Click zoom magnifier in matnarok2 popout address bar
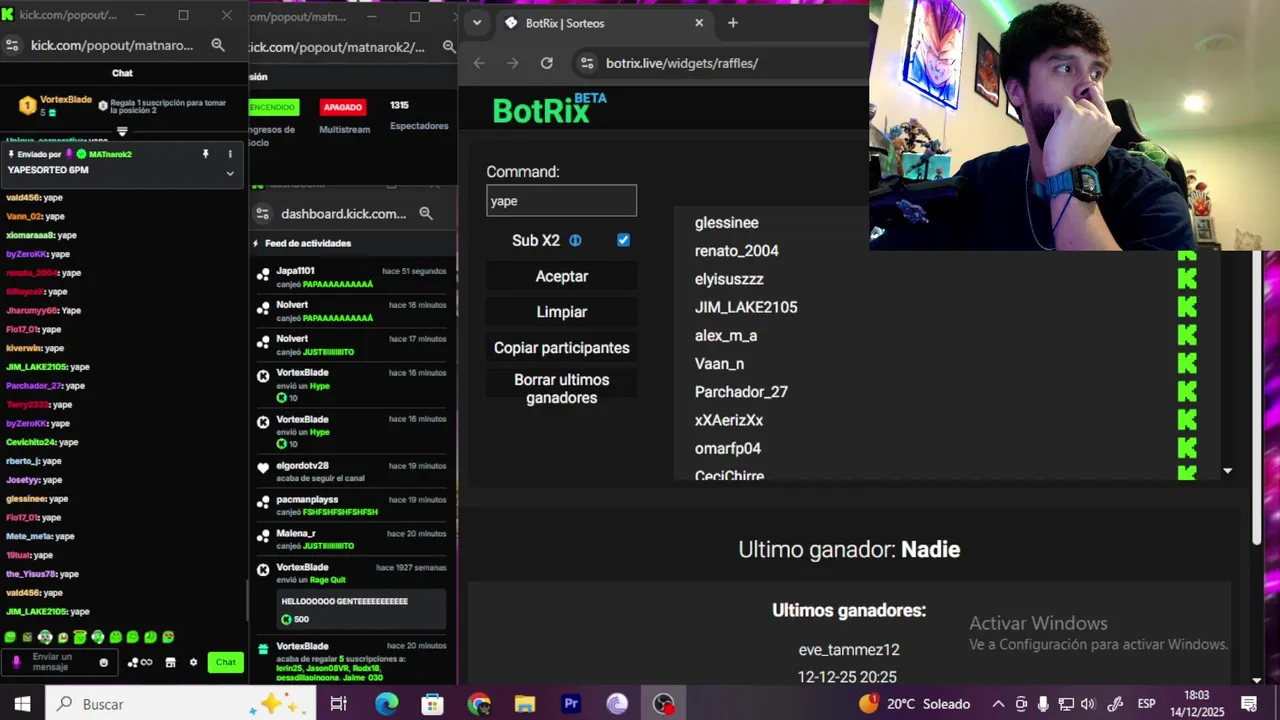 point(449,47)
